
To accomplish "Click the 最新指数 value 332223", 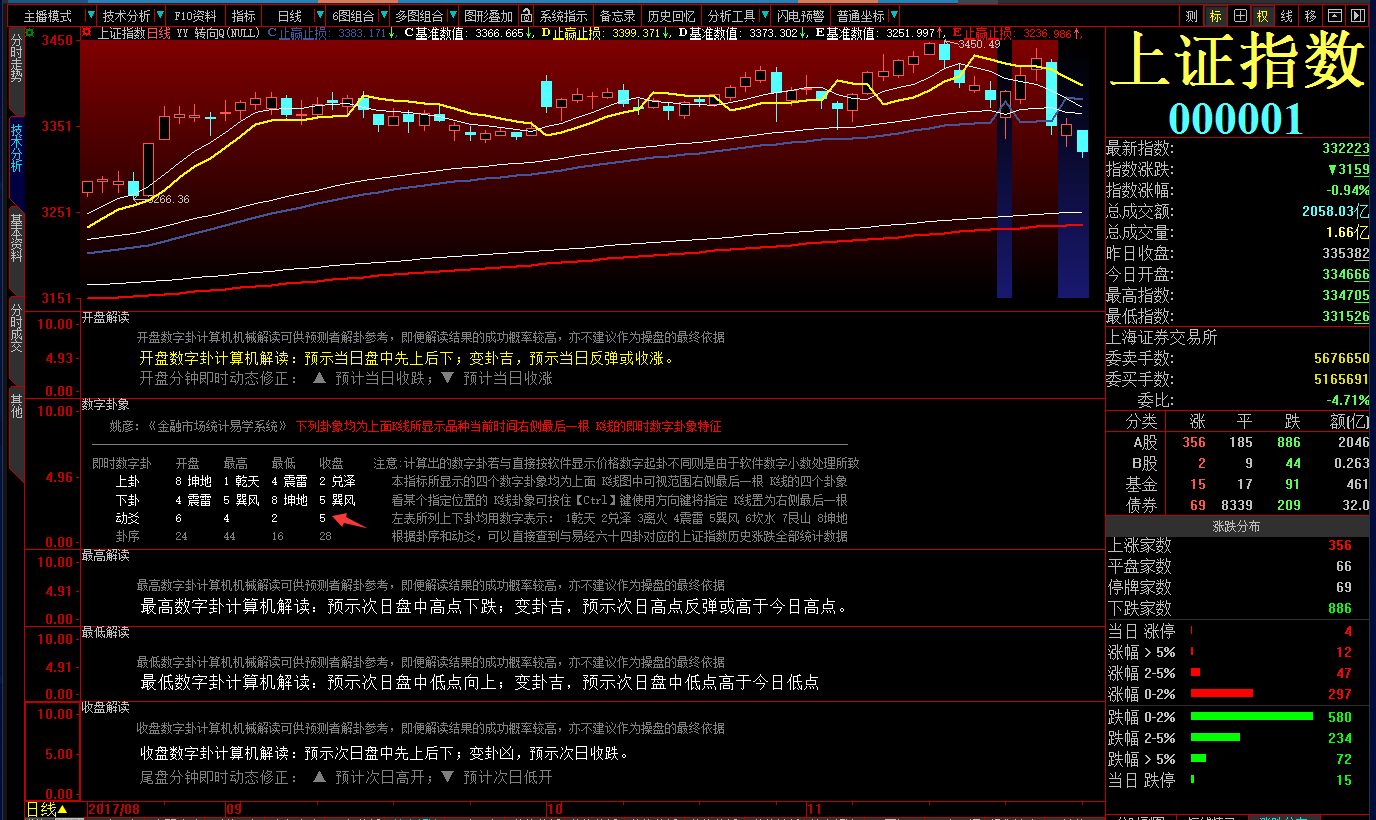I will tap(1345, 148).
